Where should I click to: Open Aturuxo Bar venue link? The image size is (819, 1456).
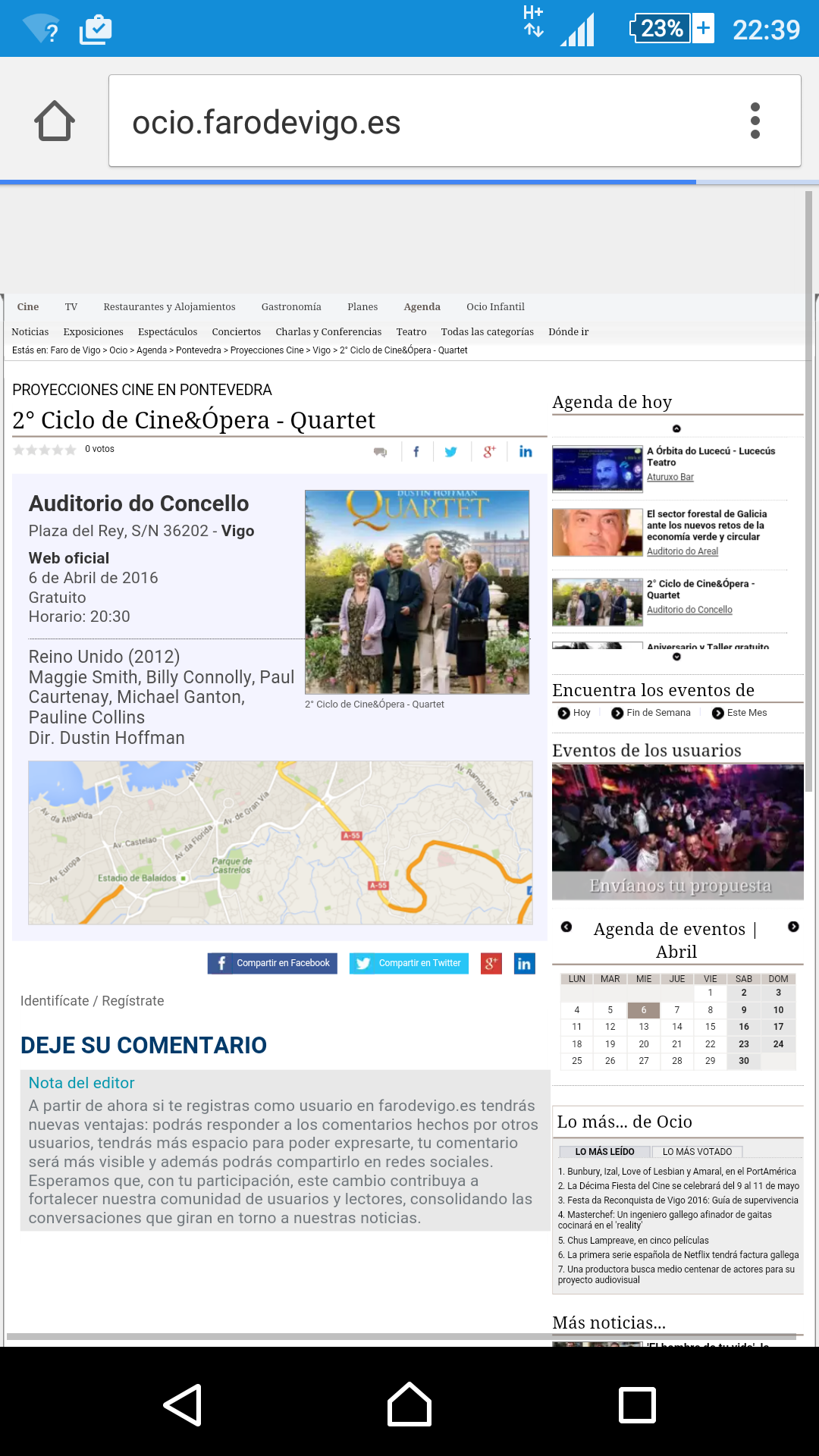coord(670,477)
